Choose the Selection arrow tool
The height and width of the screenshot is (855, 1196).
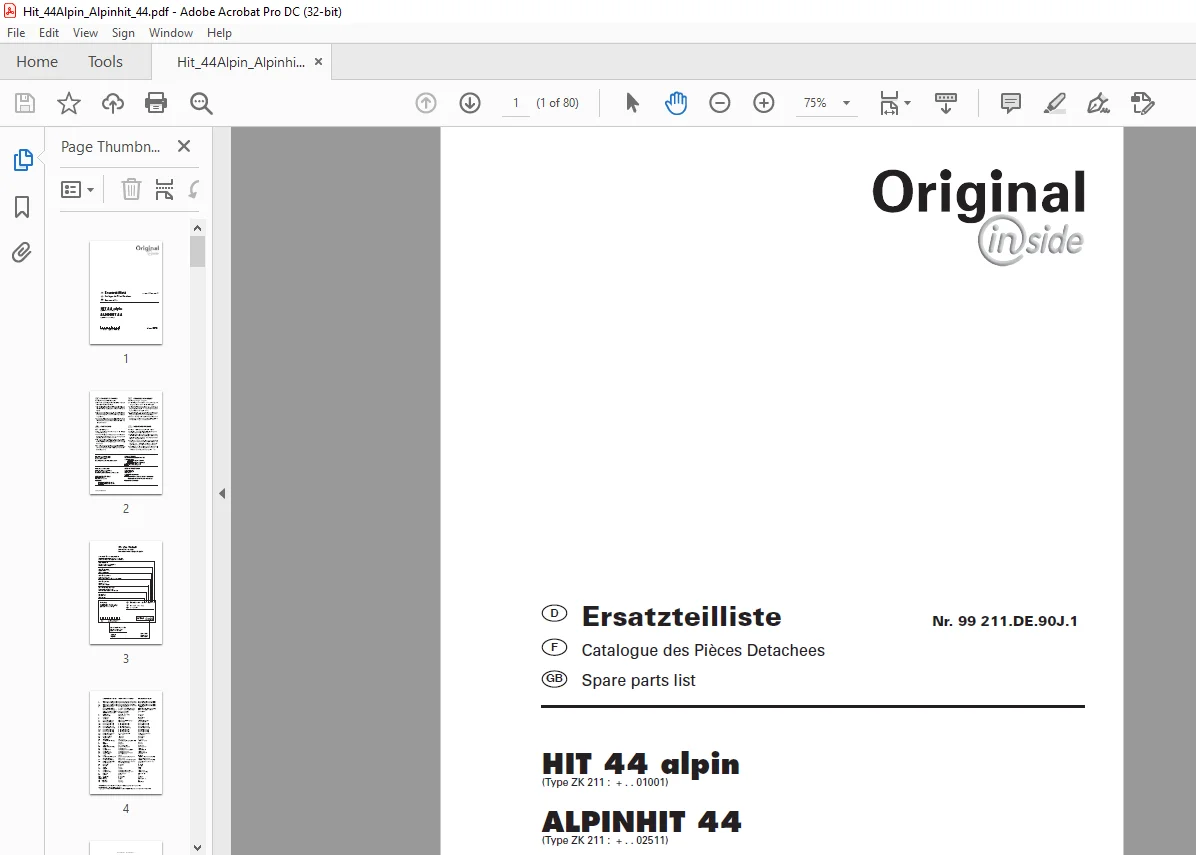pyautogui.click(x=632, y=103)
